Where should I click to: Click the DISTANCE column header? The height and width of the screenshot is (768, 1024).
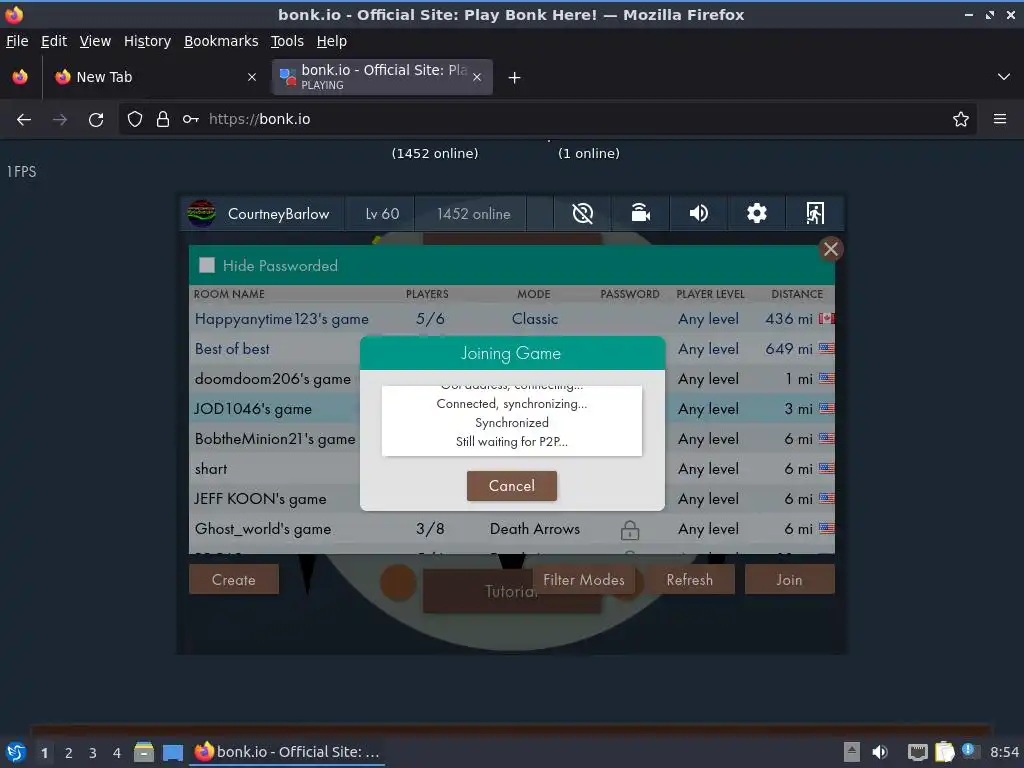tap(797, 294)
